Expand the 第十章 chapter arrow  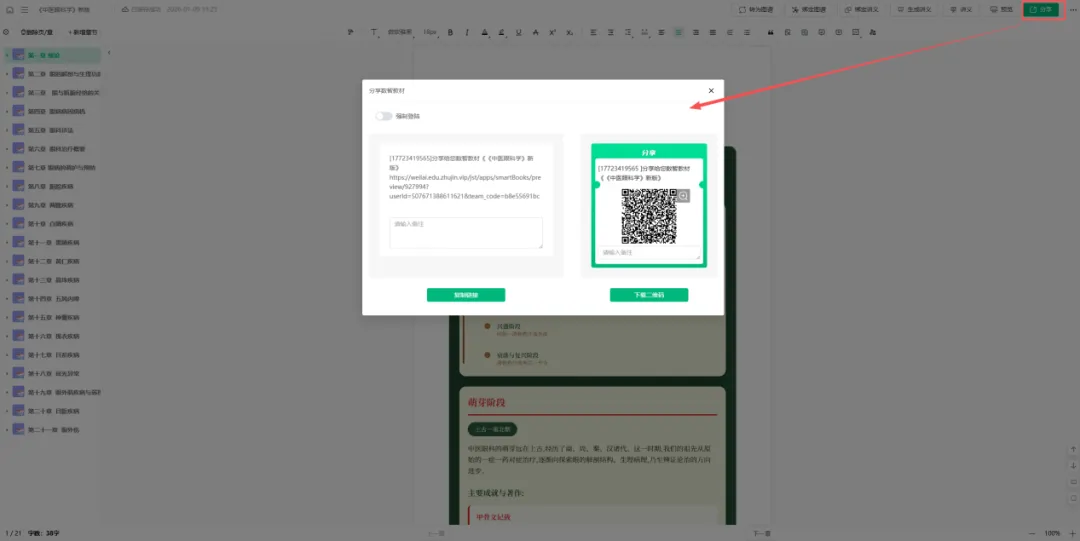[x=7, y=224]
